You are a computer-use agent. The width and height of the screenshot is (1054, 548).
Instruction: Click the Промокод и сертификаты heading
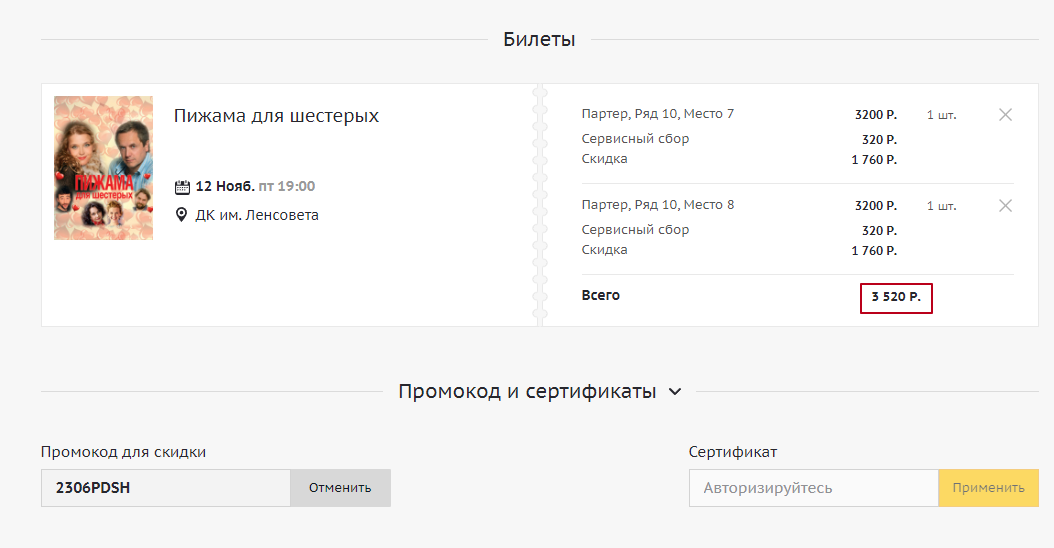click(x=527, y=392)
